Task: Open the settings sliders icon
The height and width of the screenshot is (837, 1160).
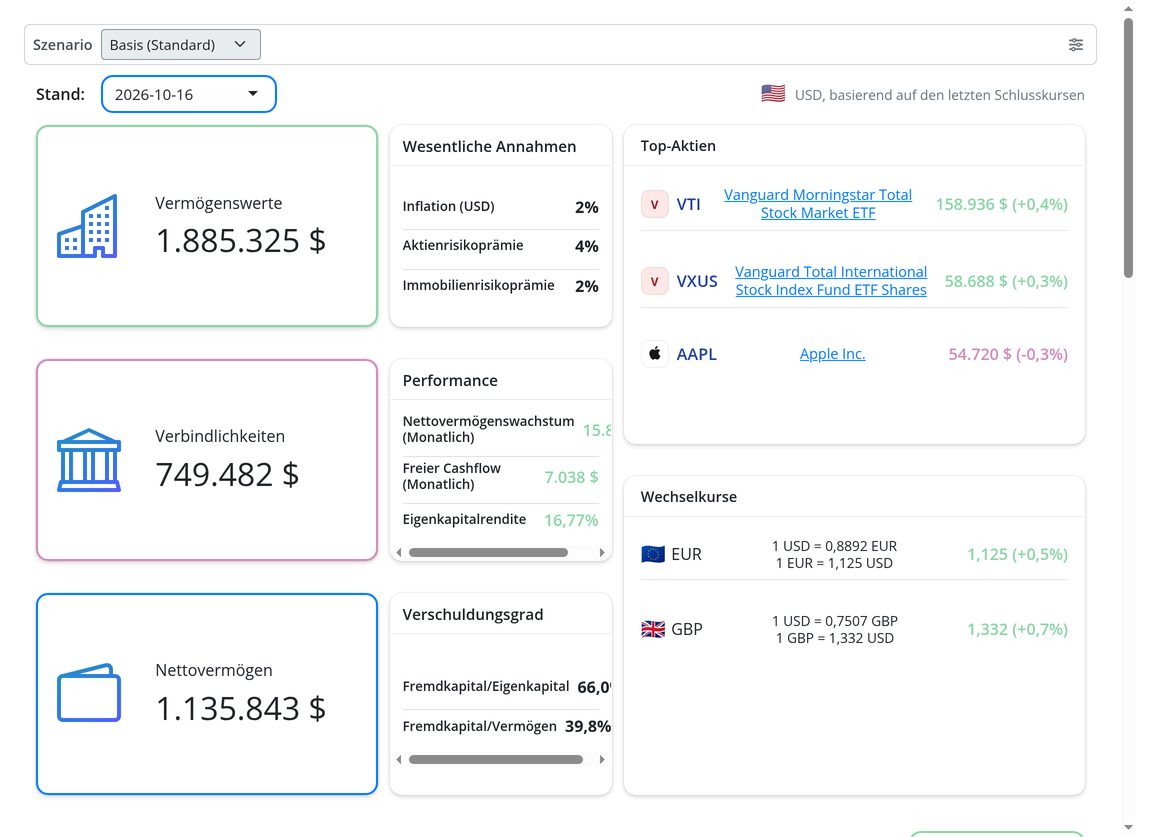Action: pos(1076,44)
